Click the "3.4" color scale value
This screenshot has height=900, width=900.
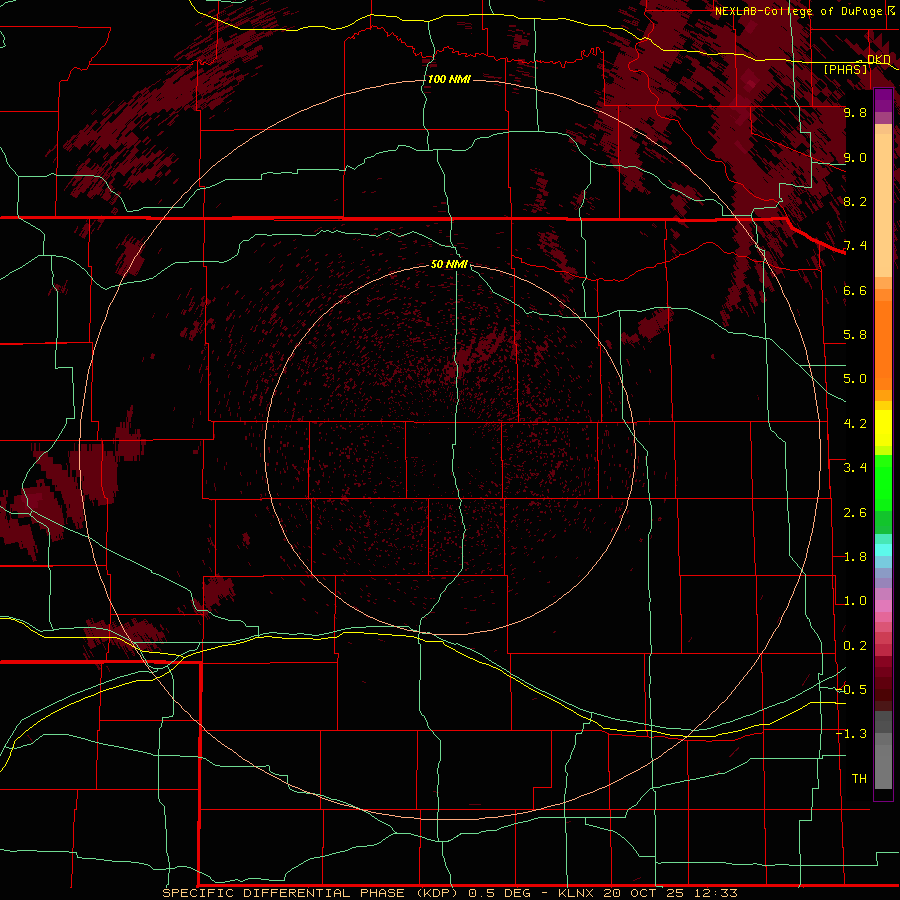(855, 468)
